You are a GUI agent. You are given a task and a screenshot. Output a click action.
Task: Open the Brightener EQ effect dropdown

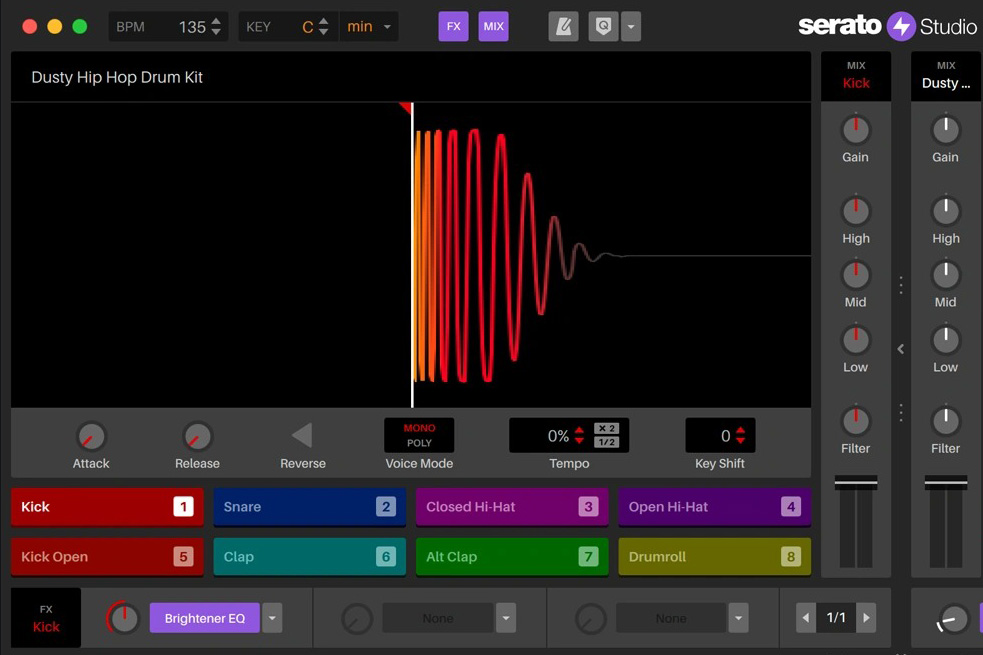tap(272, 618)
